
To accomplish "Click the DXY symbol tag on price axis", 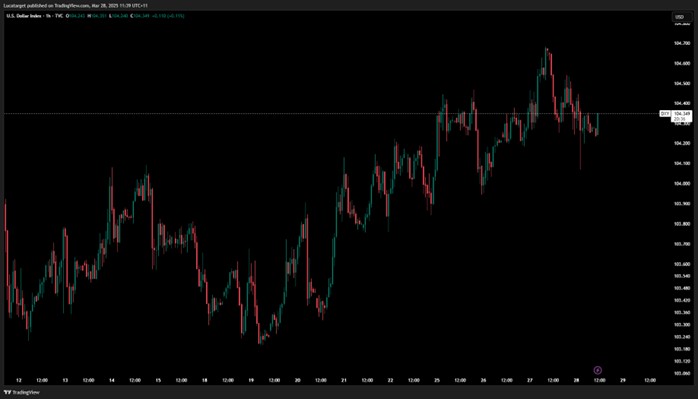I will pos(665,114).
